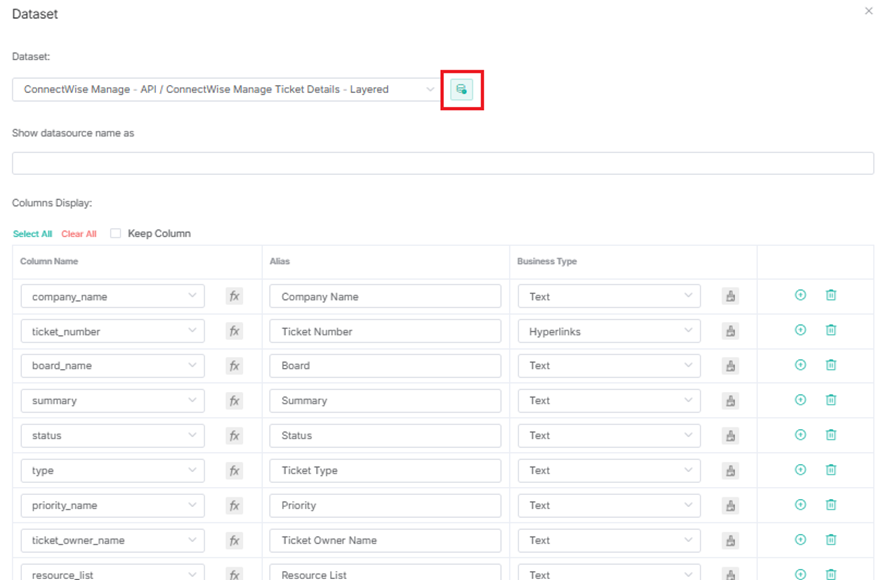Viewport: 894px width, 580px height.
Task: Delete the priority_name column row
Action: pos(830,505)
